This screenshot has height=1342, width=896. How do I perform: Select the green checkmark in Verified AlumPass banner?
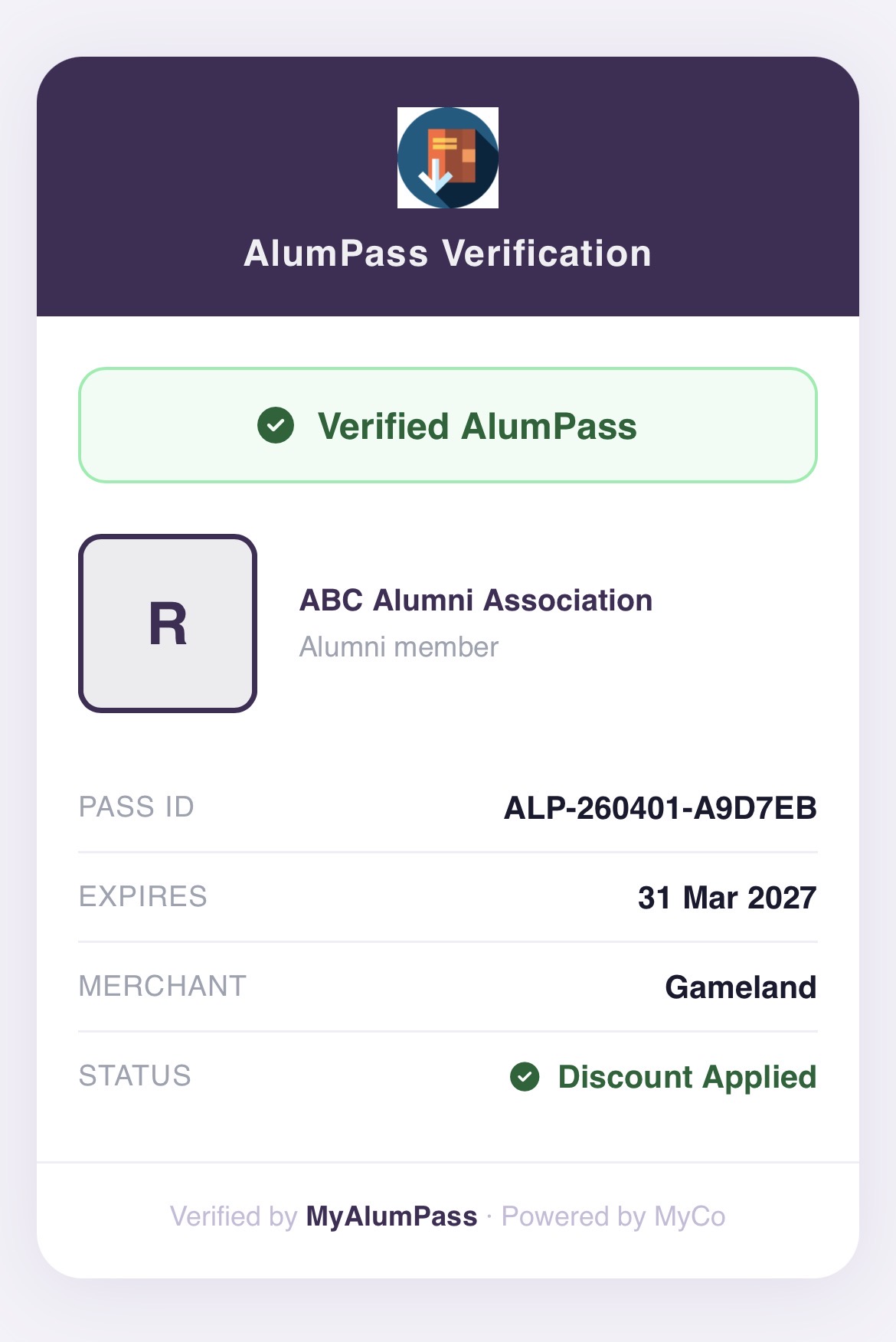point(276,427)
